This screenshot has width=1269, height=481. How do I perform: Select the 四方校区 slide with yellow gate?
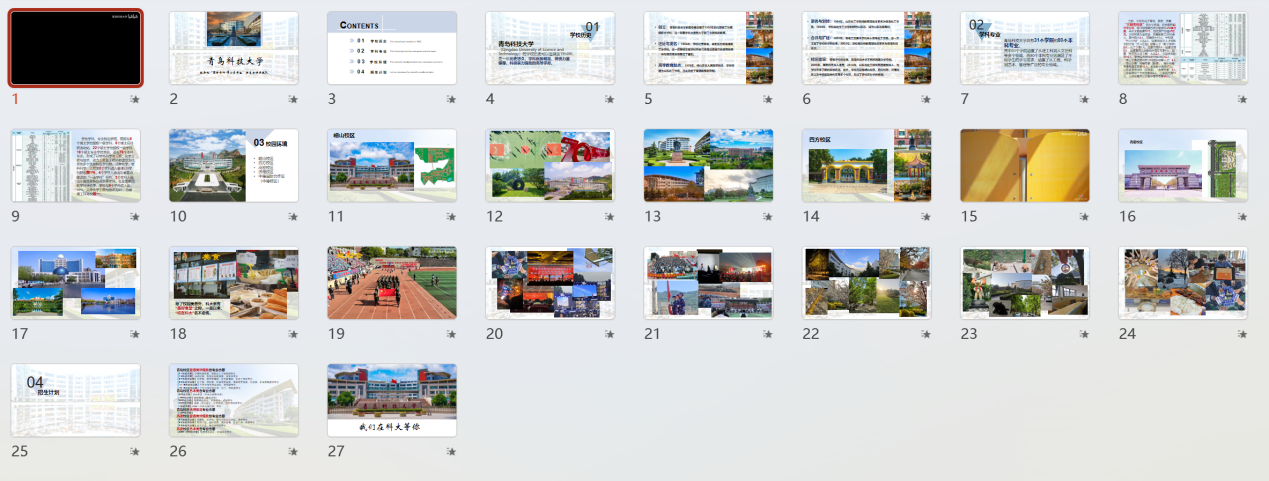click(x=866, y=165)
